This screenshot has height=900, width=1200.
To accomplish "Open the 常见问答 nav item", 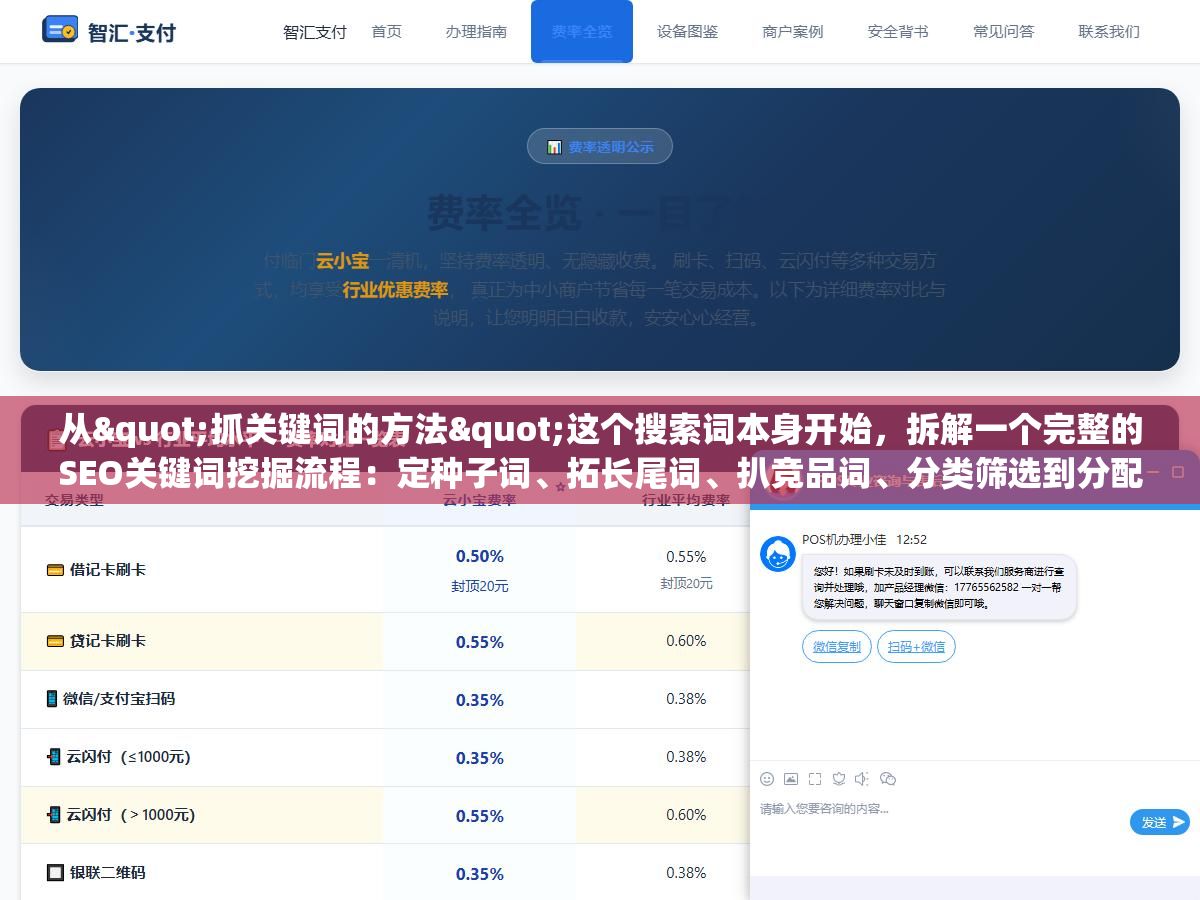I will tap(1004, 31).
